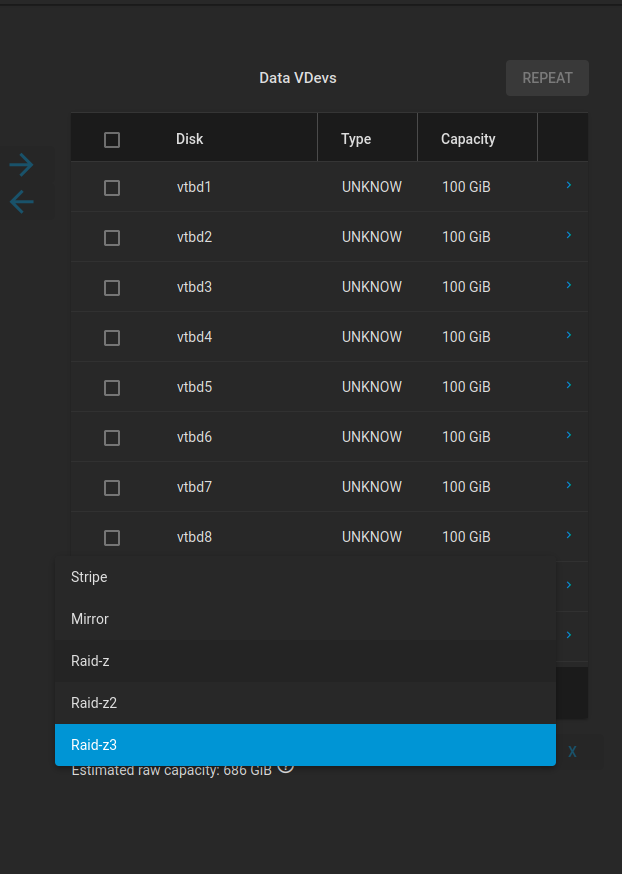Click the estimated raw capacity help icon
The image size is (622, 874).
tap(286, 767)
